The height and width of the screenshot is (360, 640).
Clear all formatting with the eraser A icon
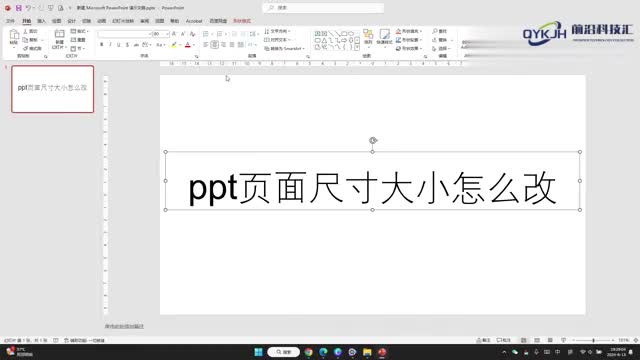(193, 34)
